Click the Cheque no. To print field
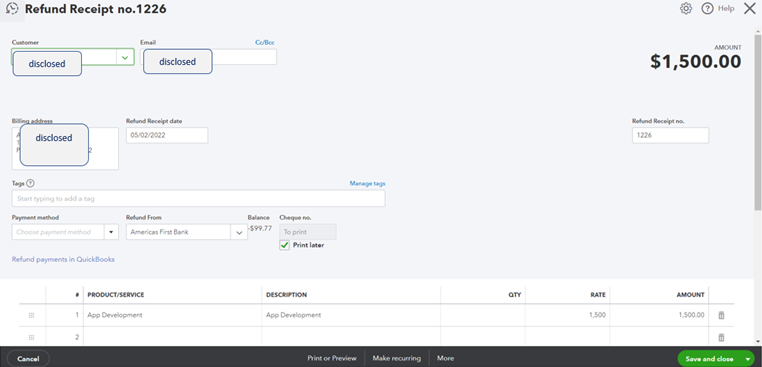762x367 pixels. pos(308,232)
